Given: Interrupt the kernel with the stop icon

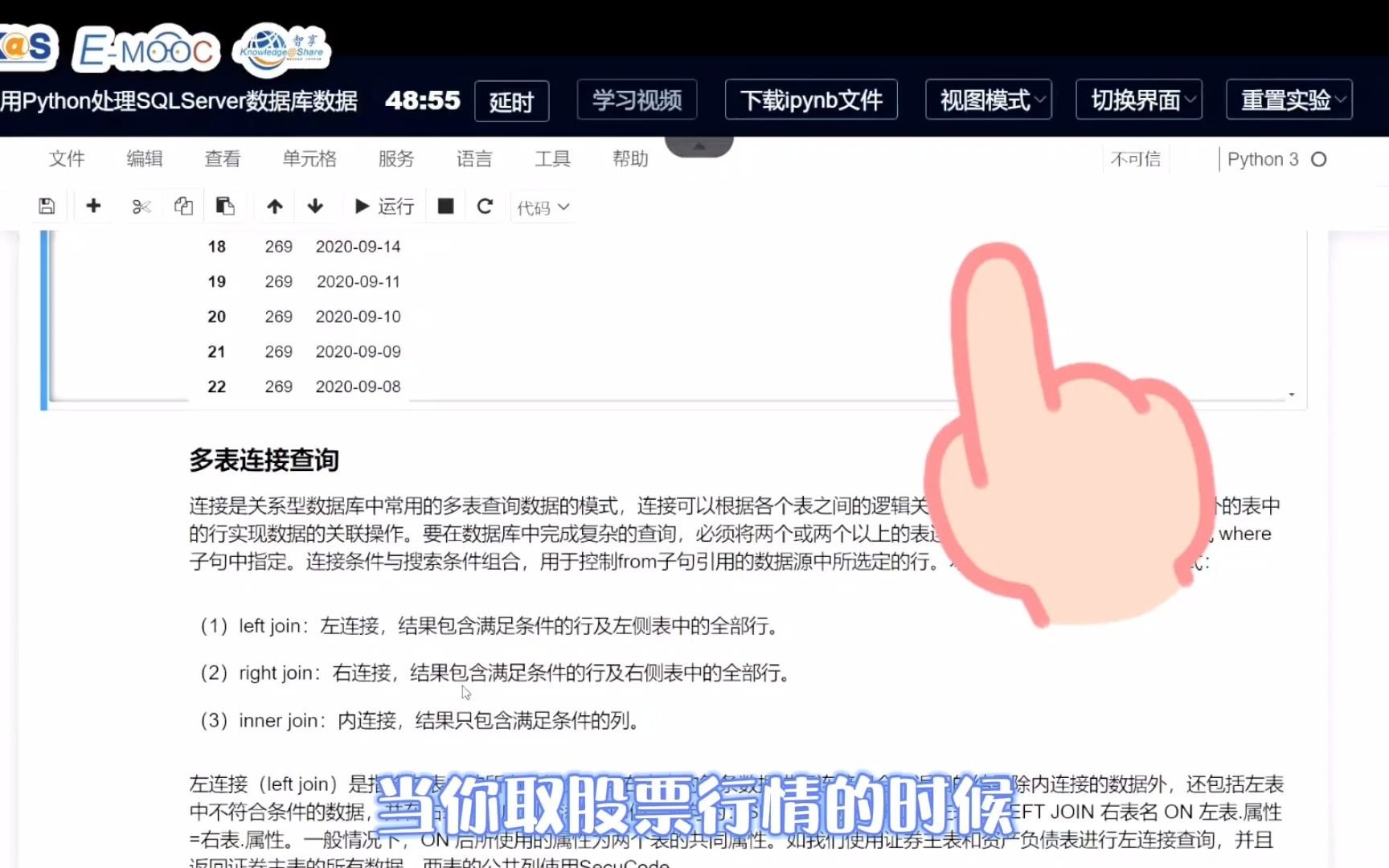Looking at the screenshot, I should pos(445,206).
